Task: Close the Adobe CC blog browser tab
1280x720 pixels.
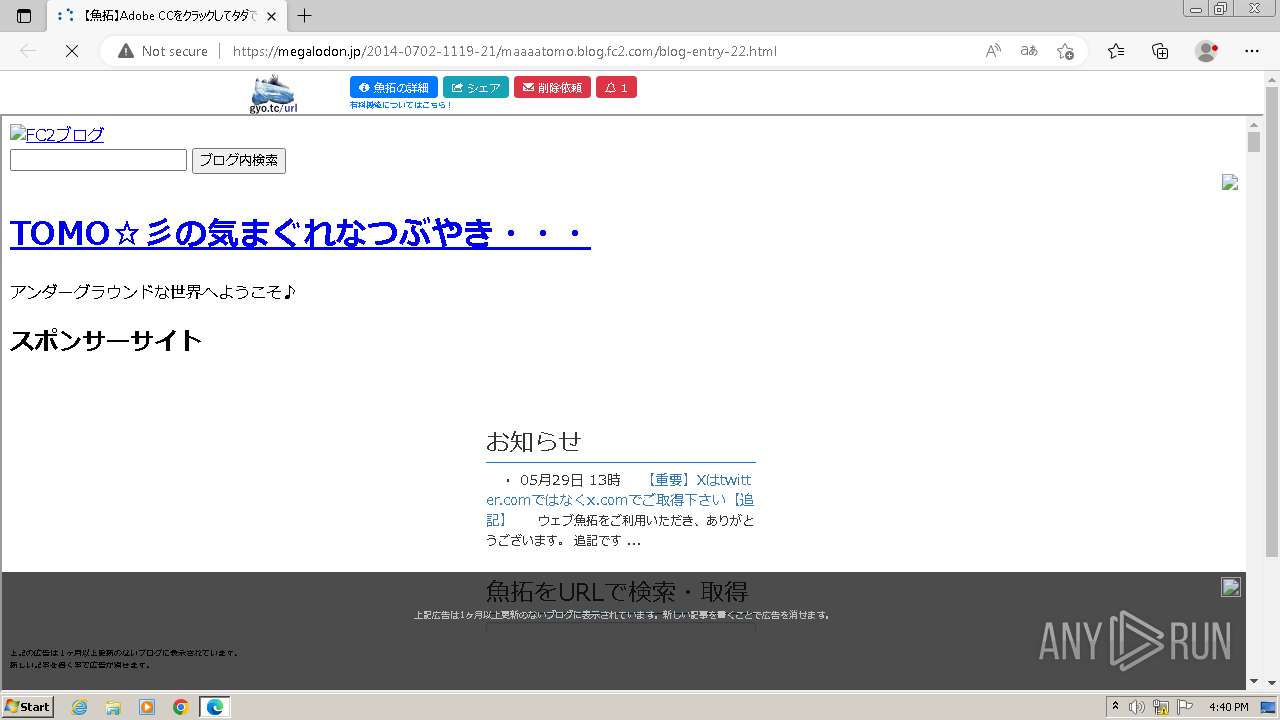Action: tap(272, 16)
